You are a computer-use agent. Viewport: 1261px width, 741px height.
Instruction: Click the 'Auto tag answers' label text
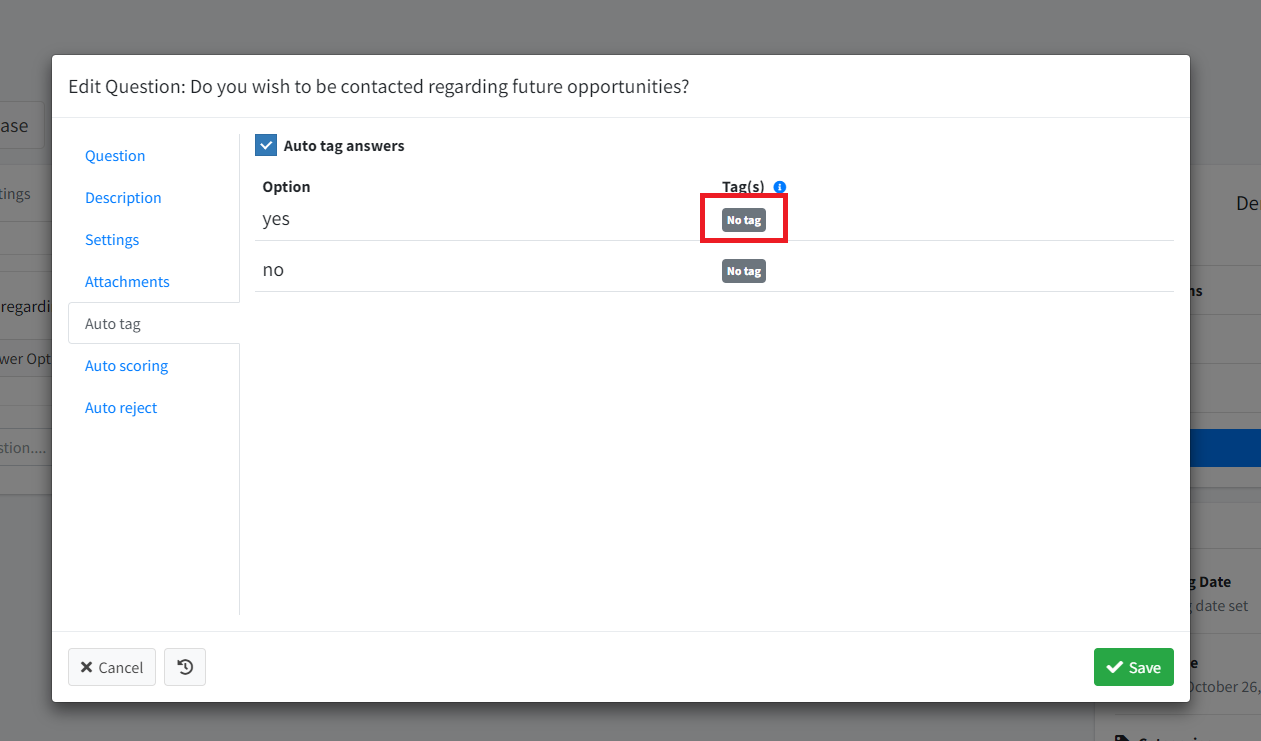[x=344, y=146]
